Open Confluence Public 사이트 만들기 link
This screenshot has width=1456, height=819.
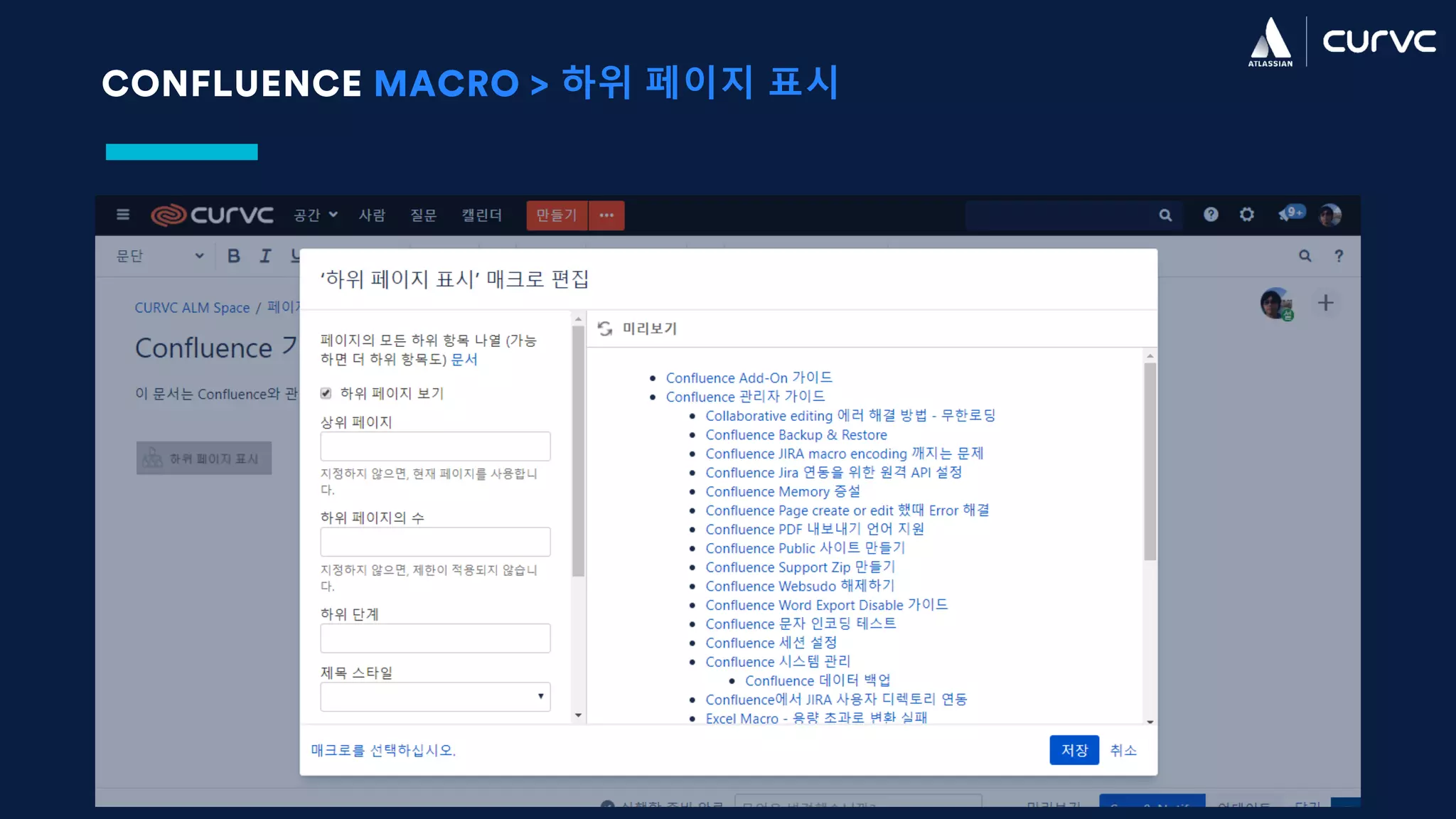[x=805, y=549]
